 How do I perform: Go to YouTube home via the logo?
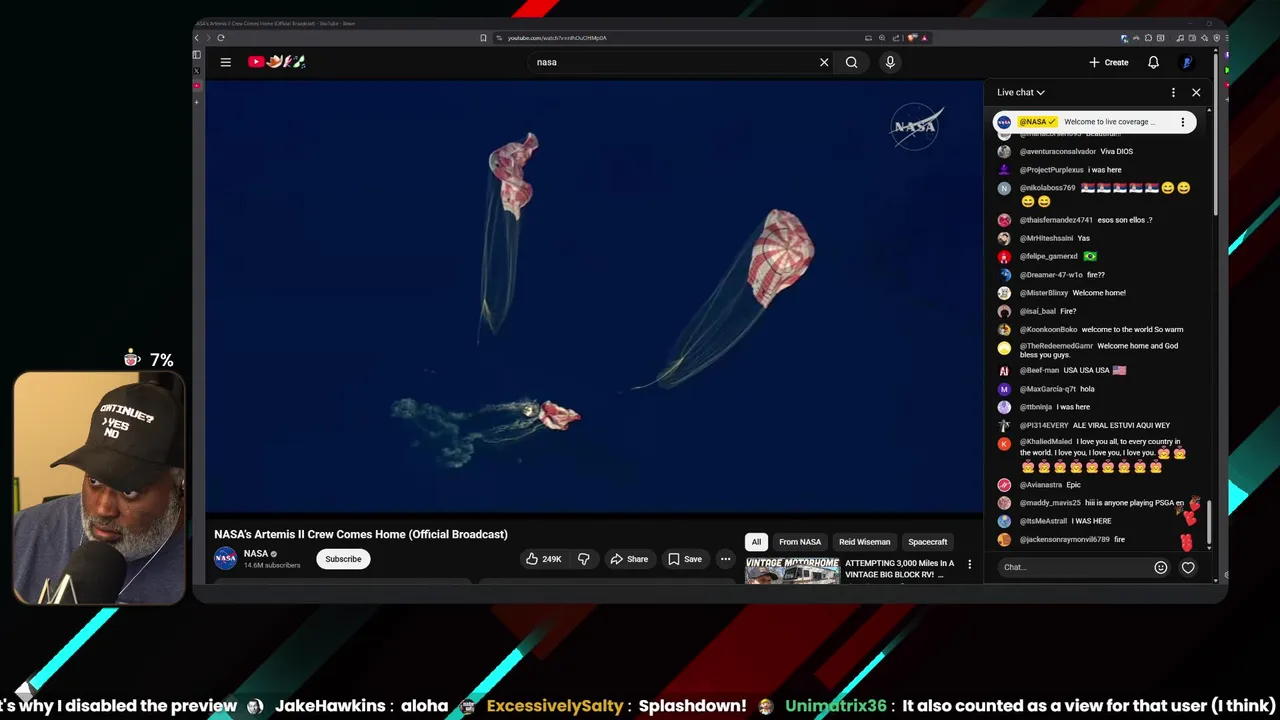276,62
